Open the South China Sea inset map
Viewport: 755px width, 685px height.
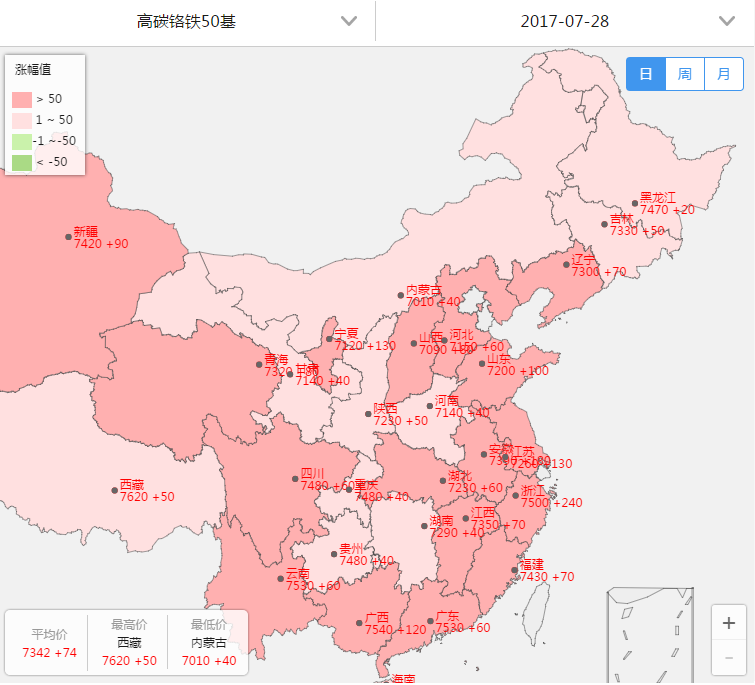pos(650,635)
